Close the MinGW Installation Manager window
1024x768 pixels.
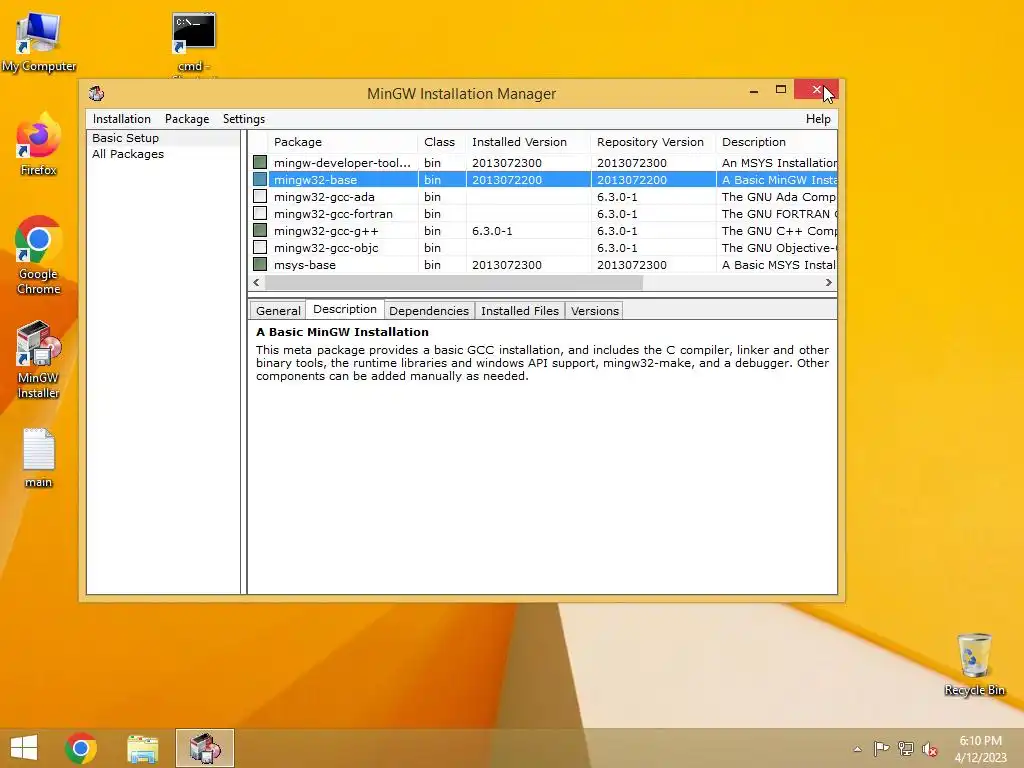816,89
